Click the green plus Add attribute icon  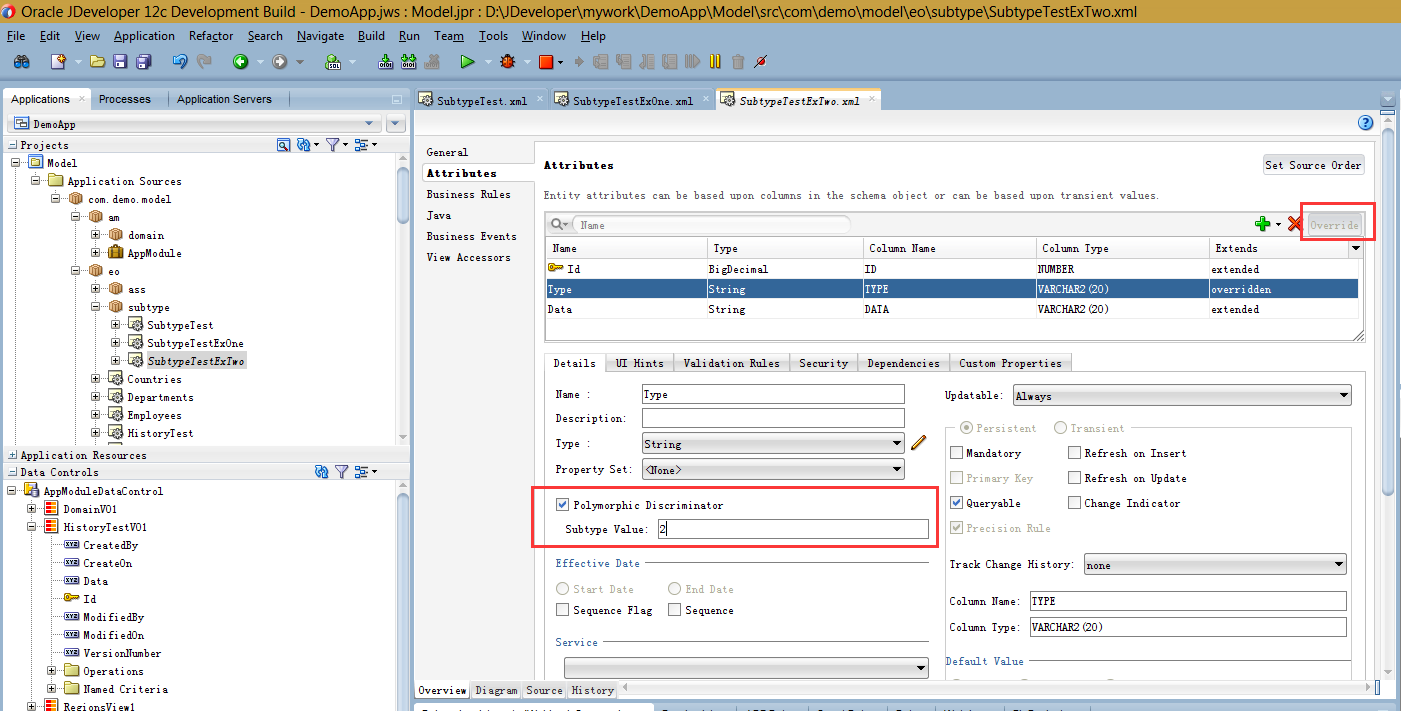(1262, 225)
